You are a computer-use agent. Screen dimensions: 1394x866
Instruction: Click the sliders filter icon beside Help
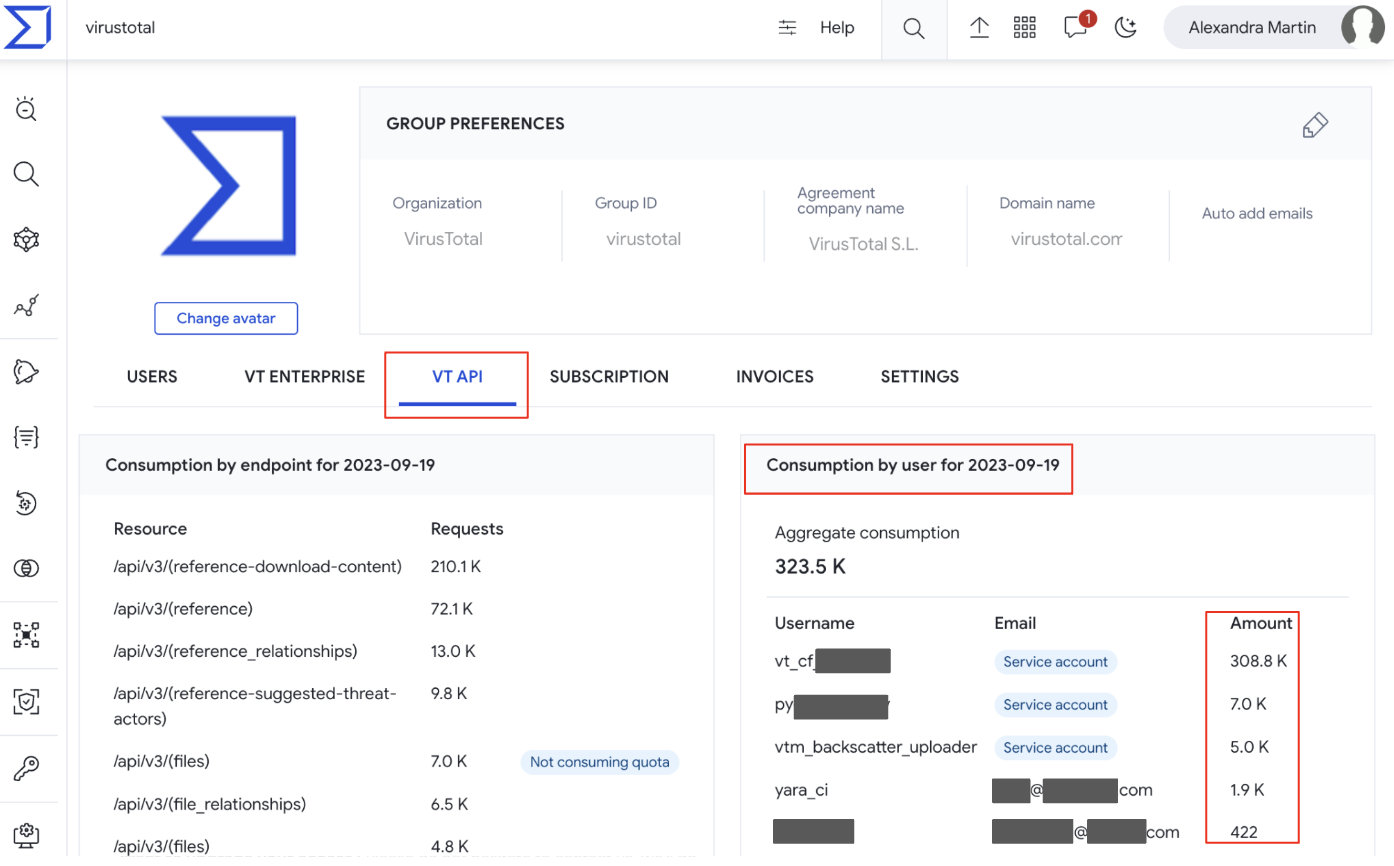788,28
